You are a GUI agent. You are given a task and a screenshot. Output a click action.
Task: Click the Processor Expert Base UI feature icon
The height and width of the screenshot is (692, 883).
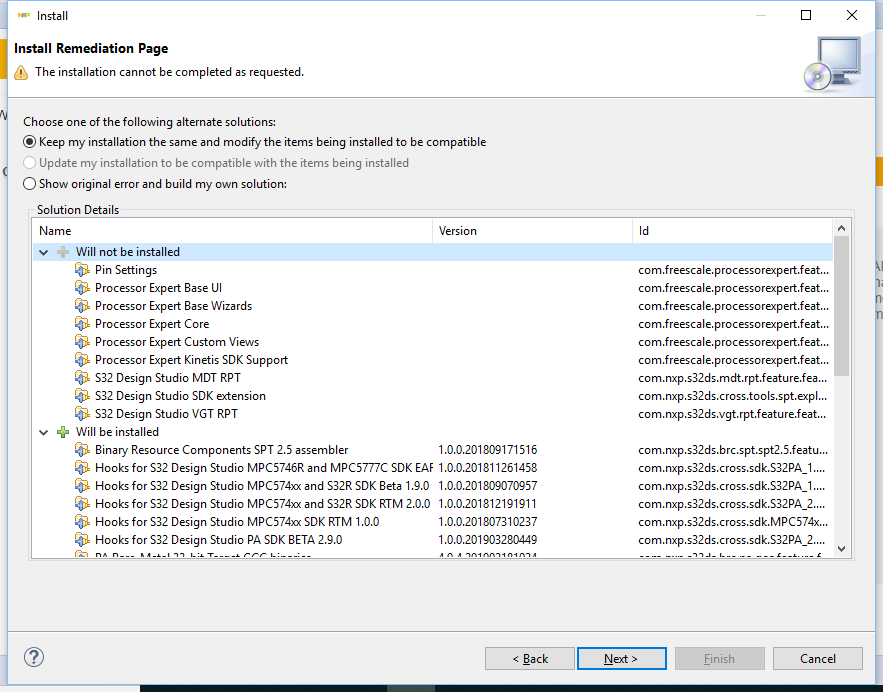pyautogui.click(x=82, y=288)
